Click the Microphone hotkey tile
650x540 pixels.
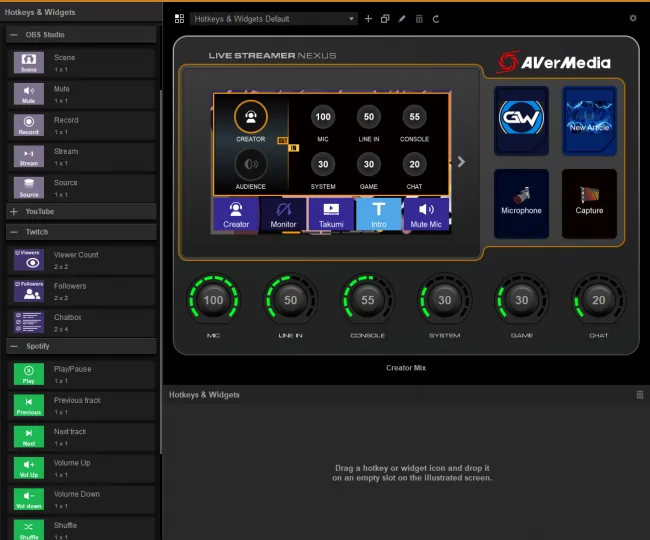[521, 203]
